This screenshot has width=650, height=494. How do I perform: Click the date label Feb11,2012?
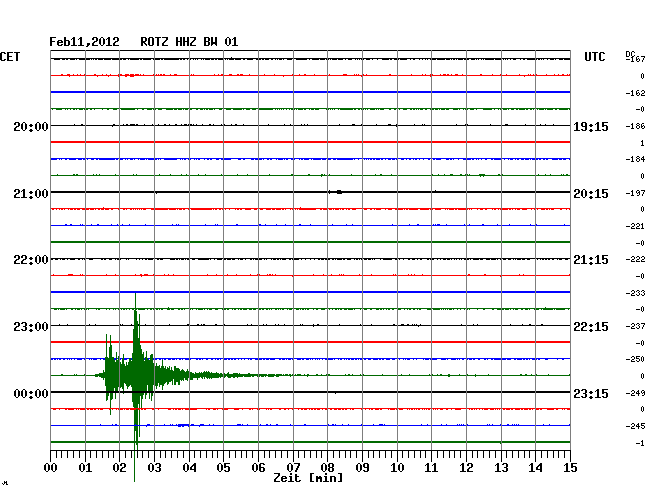coord(84,42)
